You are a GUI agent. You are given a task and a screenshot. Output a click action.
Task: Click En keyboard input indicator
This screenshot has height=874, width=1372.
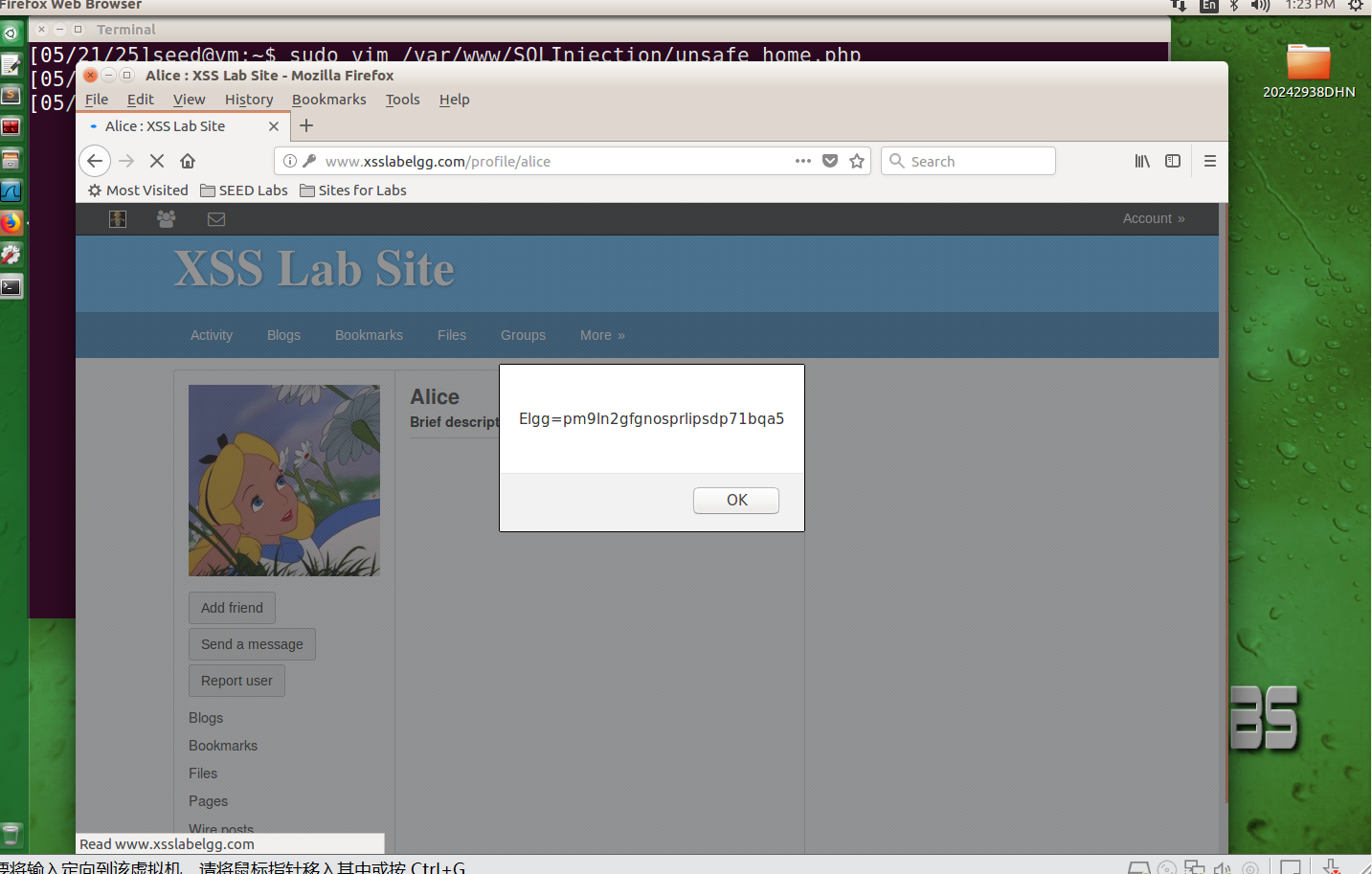pos(1209,5)
